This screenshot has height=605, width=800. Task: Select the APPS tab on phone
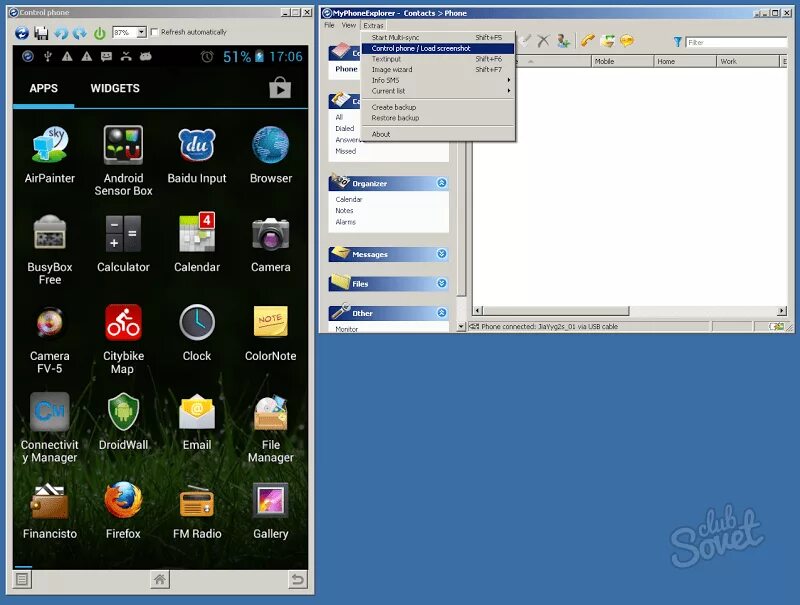(x=43, y=88)
